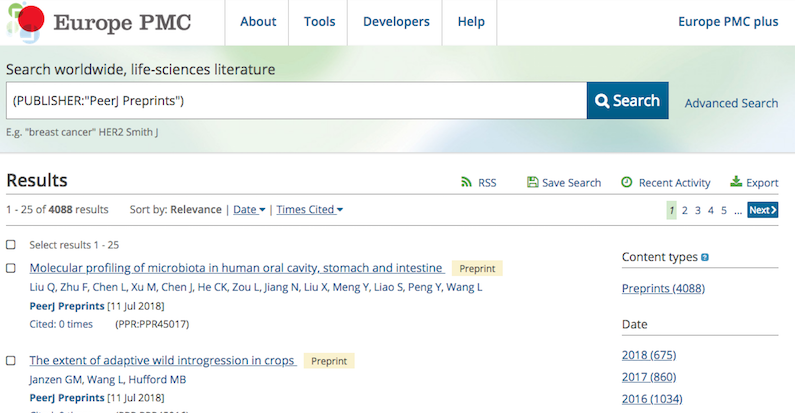The height and width of the screenshot is (413, 795).
Task: Check the adaptive wild introgression result checkbox
Action: (x=11, y=361)
